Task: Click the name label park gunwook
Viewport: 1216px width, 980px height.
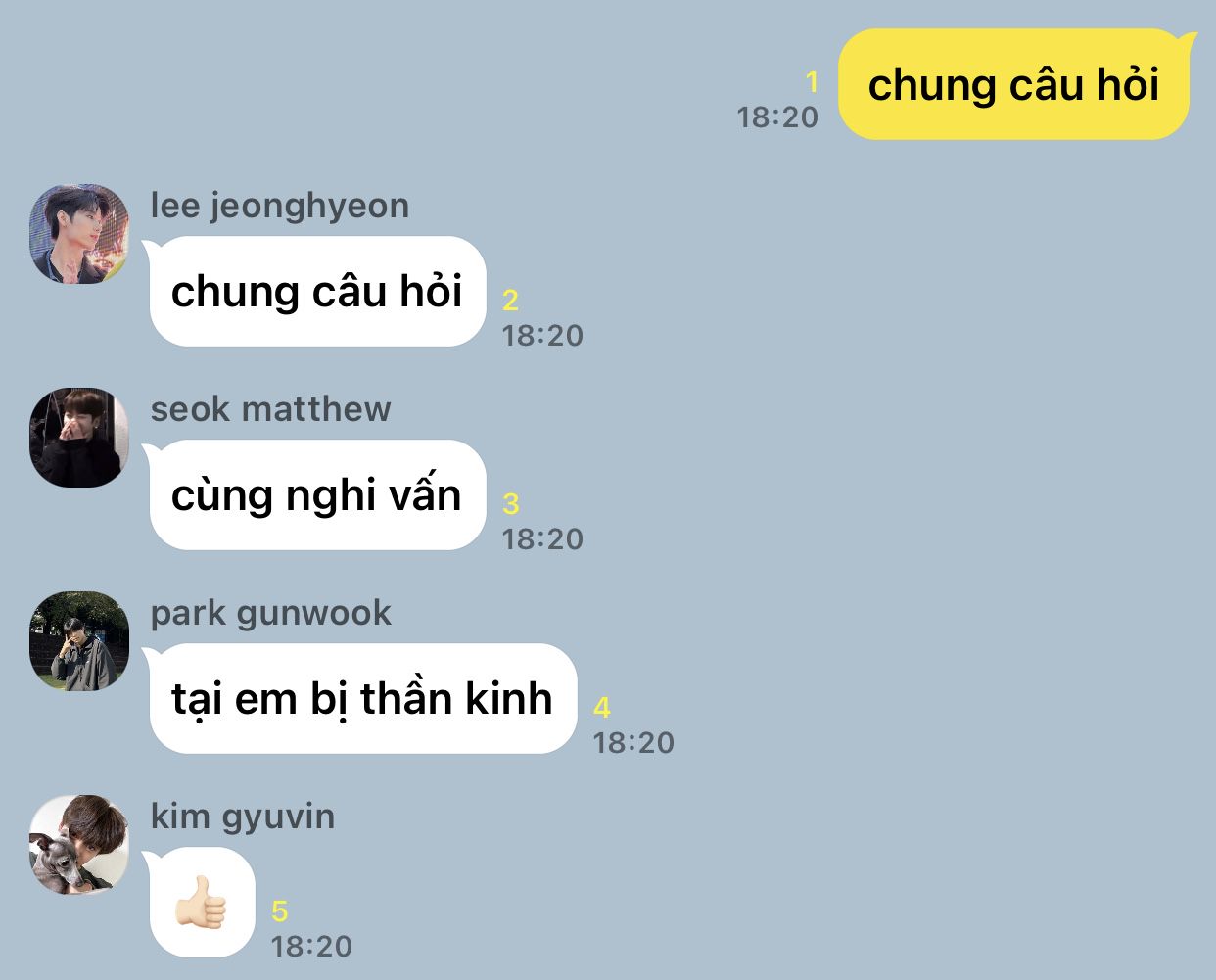Action: click(x=270, y=613)
